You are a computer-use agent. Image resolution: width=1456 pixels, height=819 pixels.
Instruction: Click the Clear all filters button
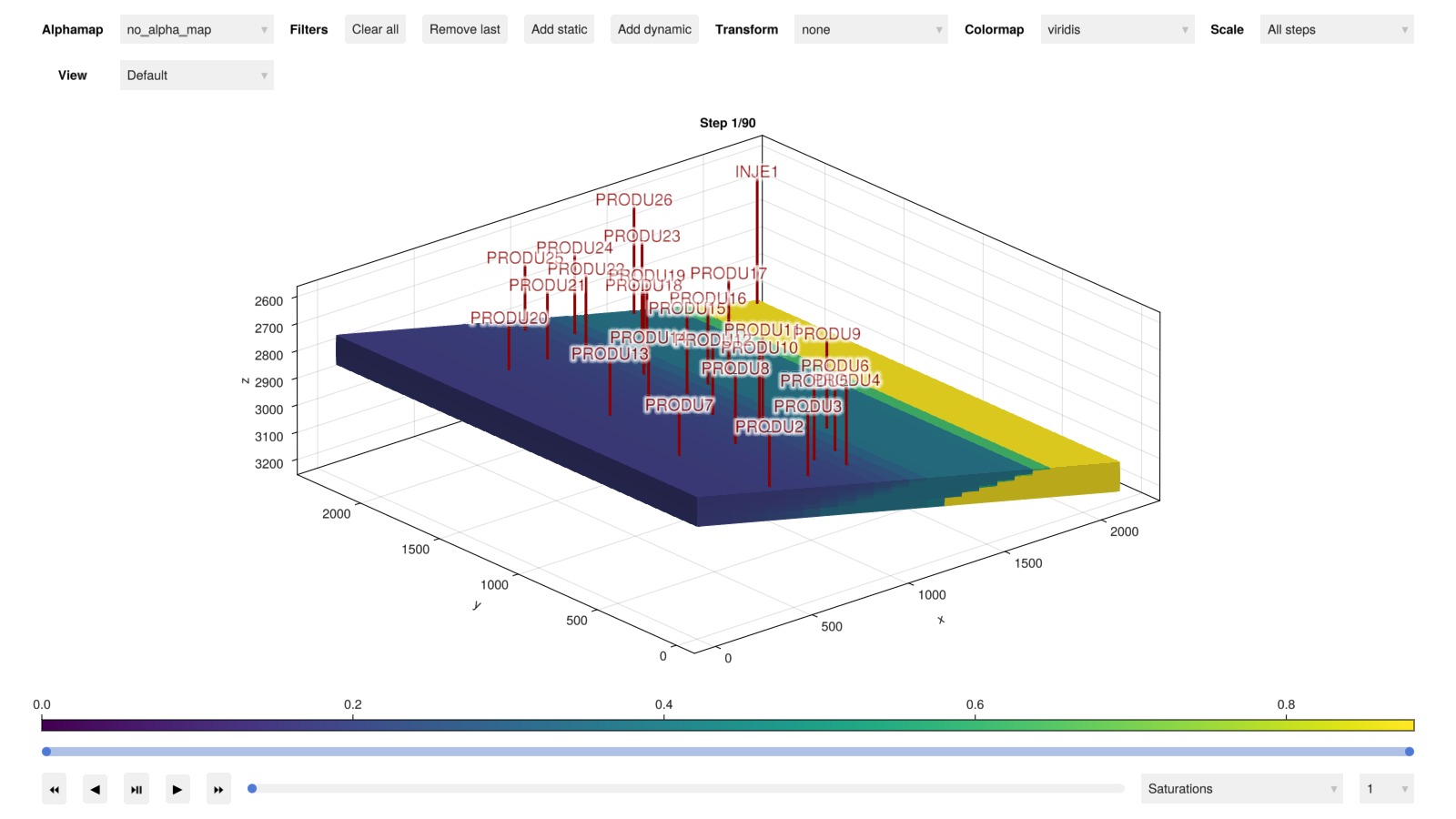click(x=375, y=30)
